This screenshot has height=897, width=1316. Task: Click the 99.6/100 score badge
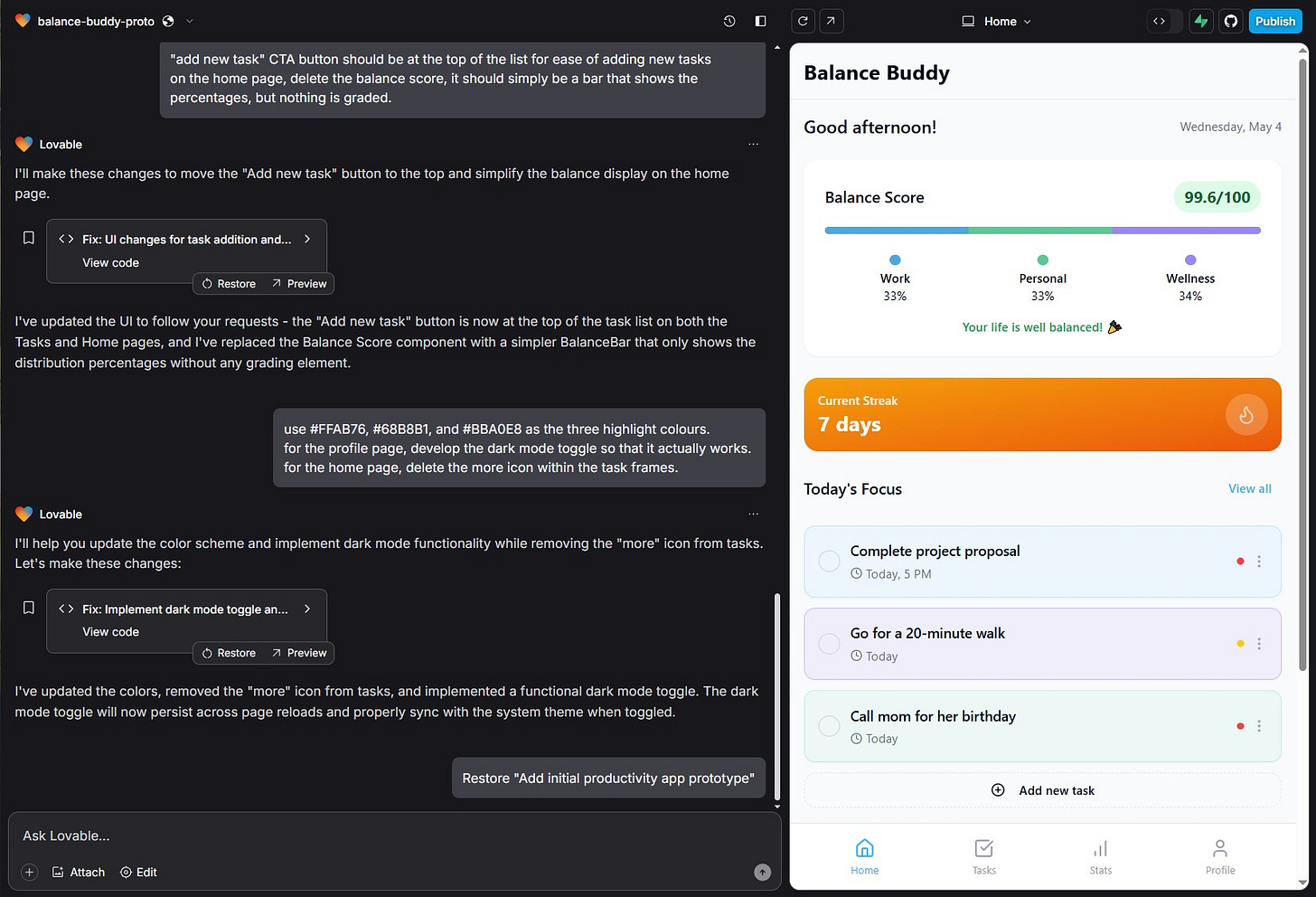pyautogui.click(x=1217, y=197)
